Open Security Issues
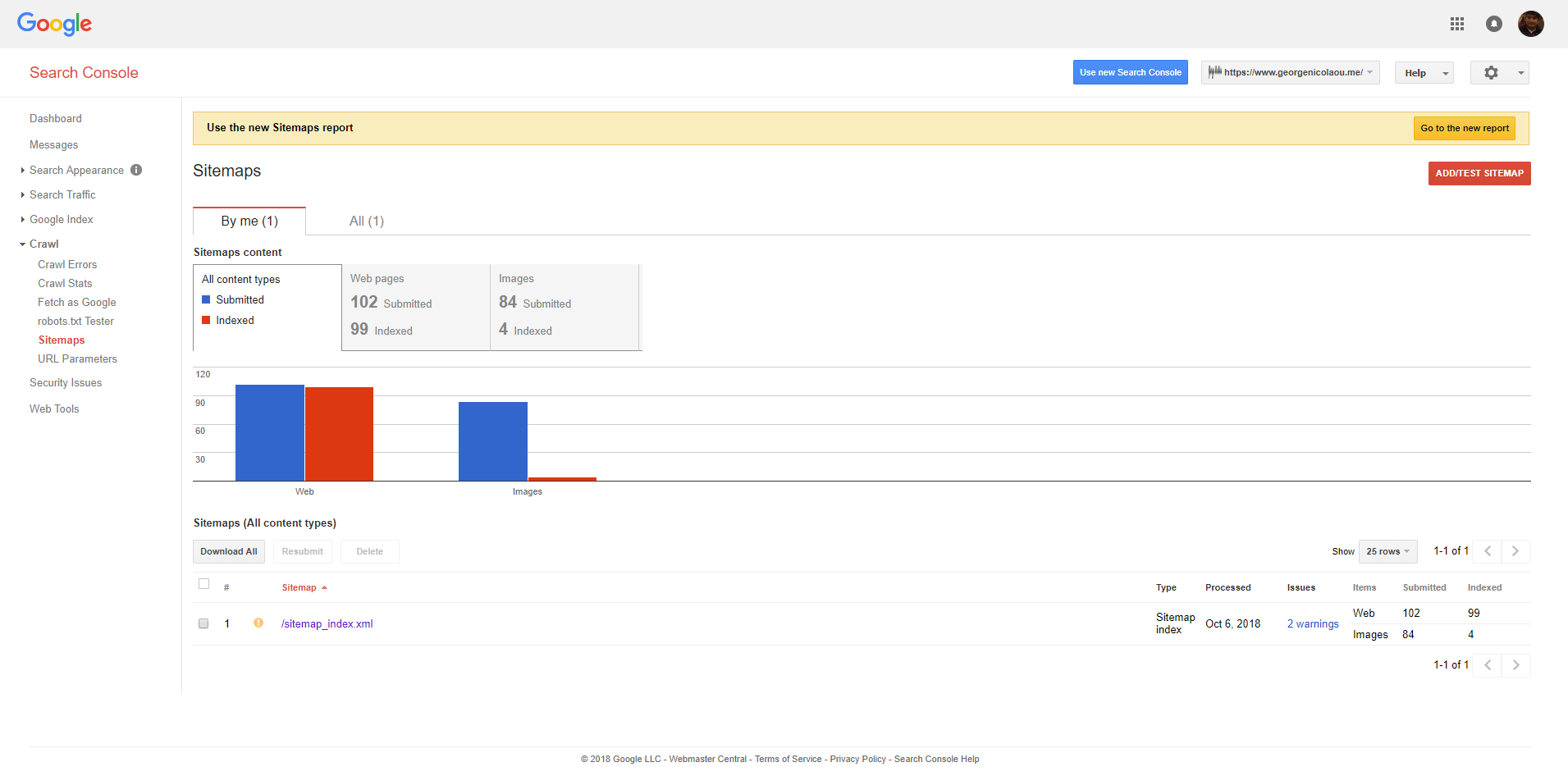 coord(66,382)
